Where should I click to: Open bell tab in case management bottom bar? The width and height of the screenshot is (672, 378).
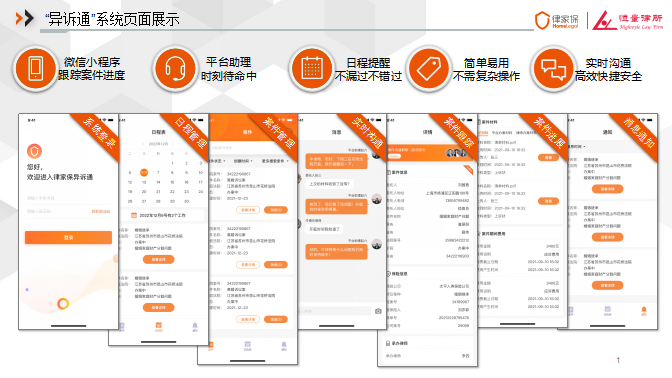pos(284,346)
